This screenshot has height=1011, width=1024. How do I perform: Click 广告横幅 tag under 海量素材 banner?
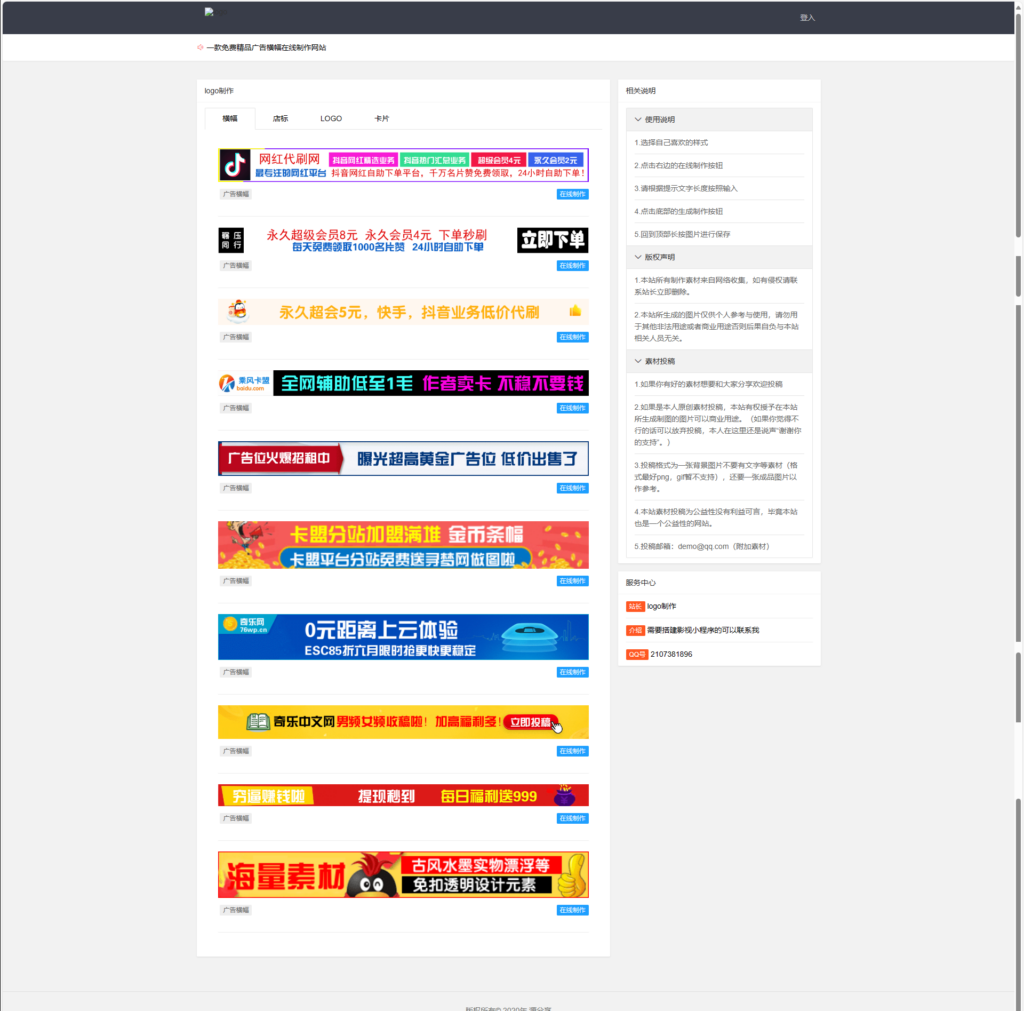click(236, 910)
